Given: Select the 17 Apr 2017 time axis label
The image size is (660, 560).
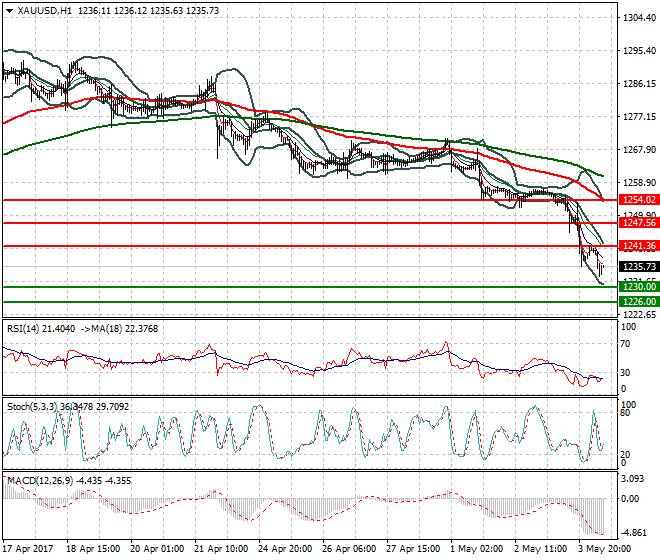Looking at the screenshot, I should pos(28,549).
